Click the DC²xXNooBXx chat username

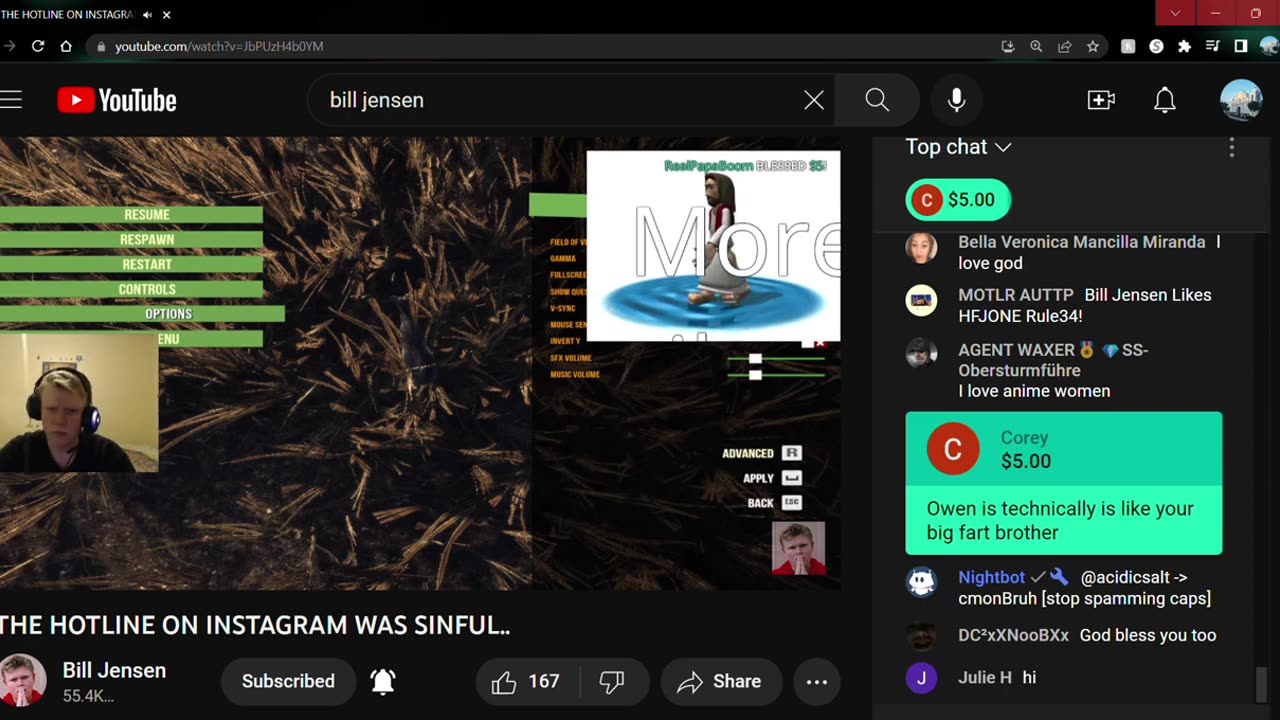(1013, 635)
